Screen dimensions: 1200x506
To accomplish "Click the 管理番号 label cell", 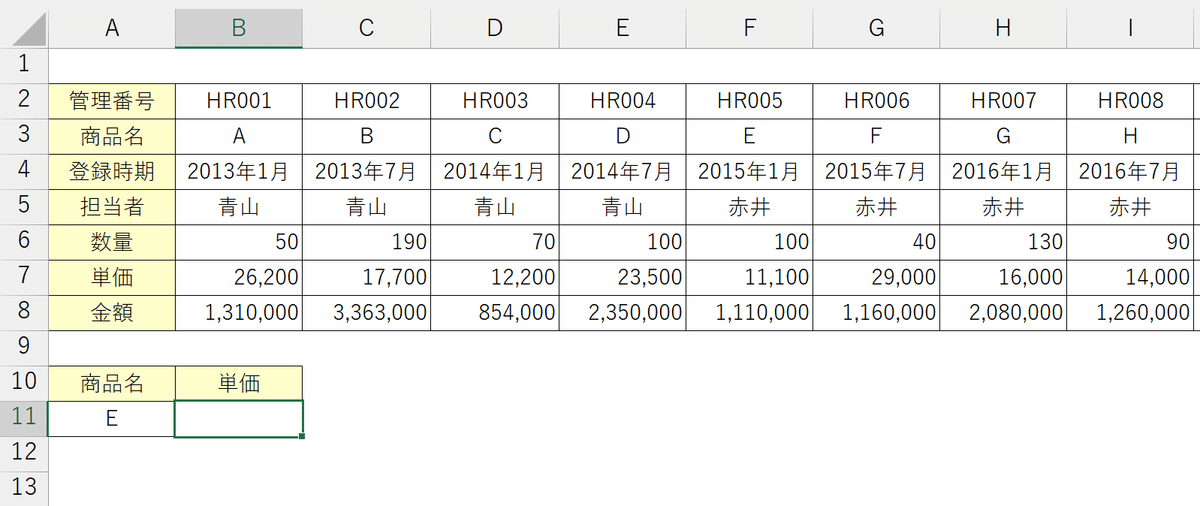I will tap(112, 100).
